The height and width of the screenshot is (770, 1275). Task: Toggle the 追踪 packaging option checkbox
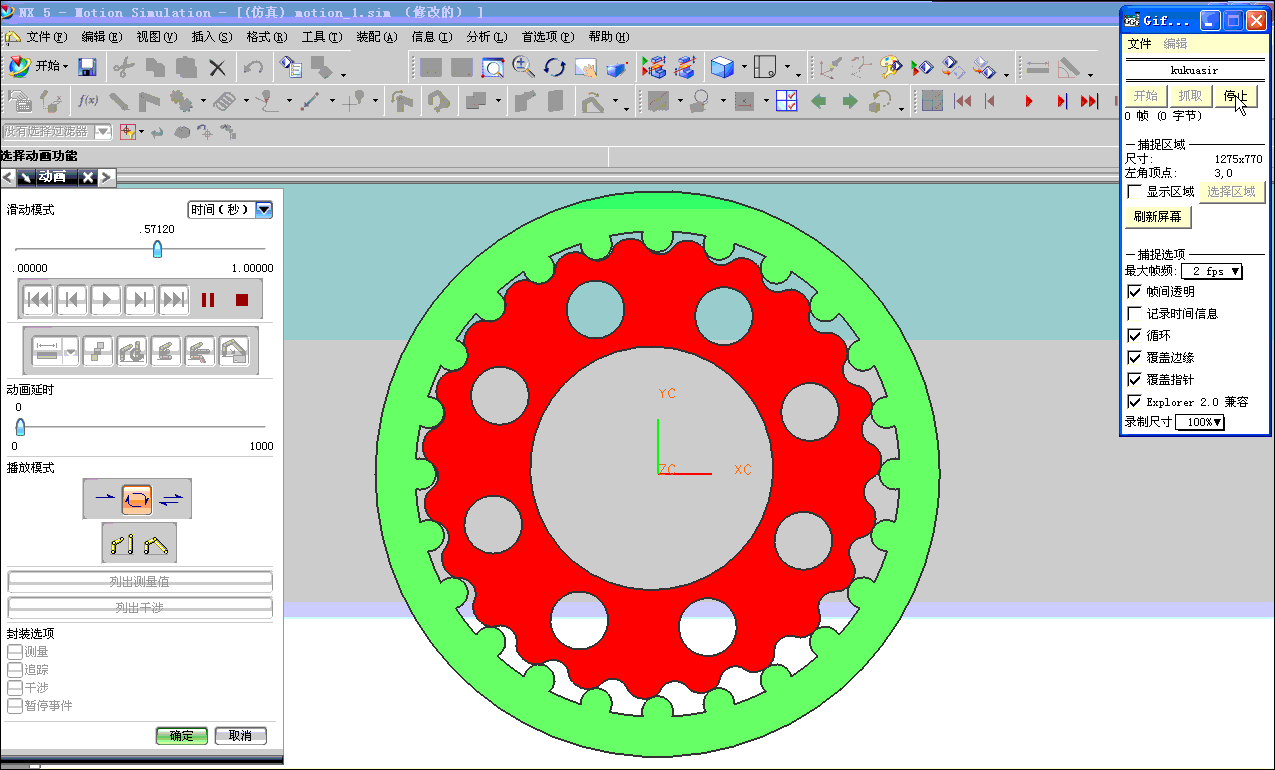point(14,669)
